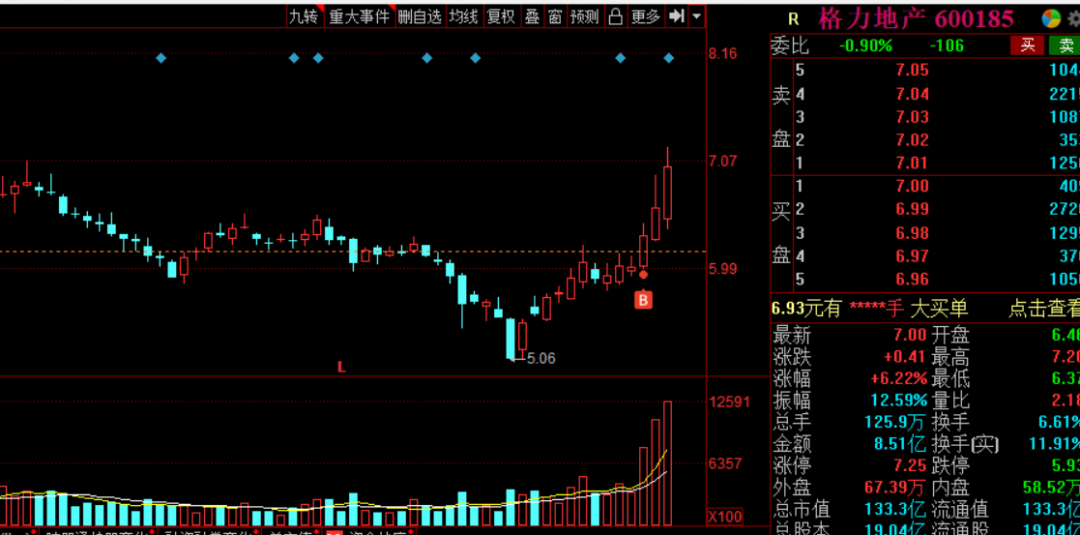This screenshot has width=1080, height=535.
Task: Open the colorful pie chart icon beside stock code
Action: pos(1050,18)
